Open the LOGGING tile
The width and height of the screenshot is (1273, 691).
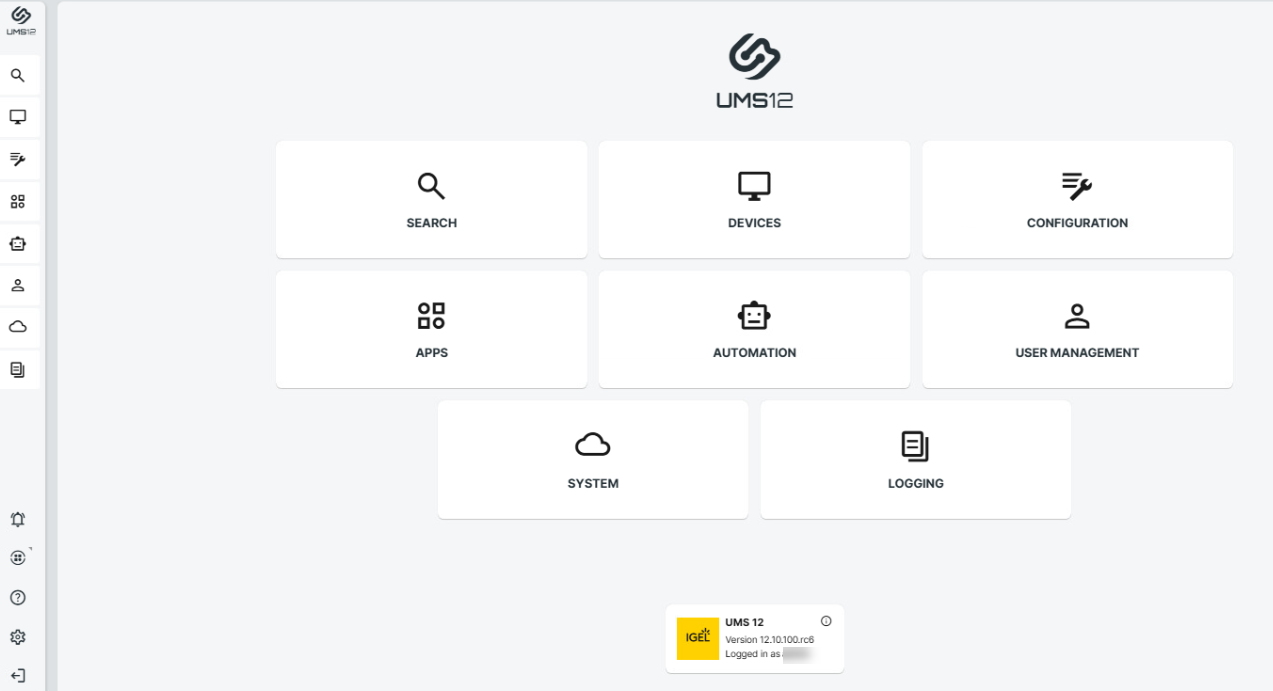[x=915, y=460]
